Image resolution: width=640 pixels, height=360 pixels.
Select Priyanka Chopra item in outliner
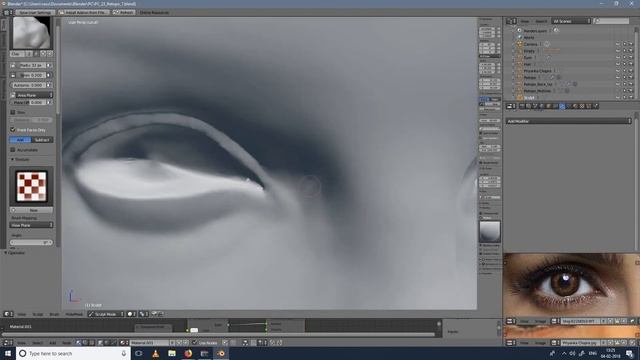point(537,71)
